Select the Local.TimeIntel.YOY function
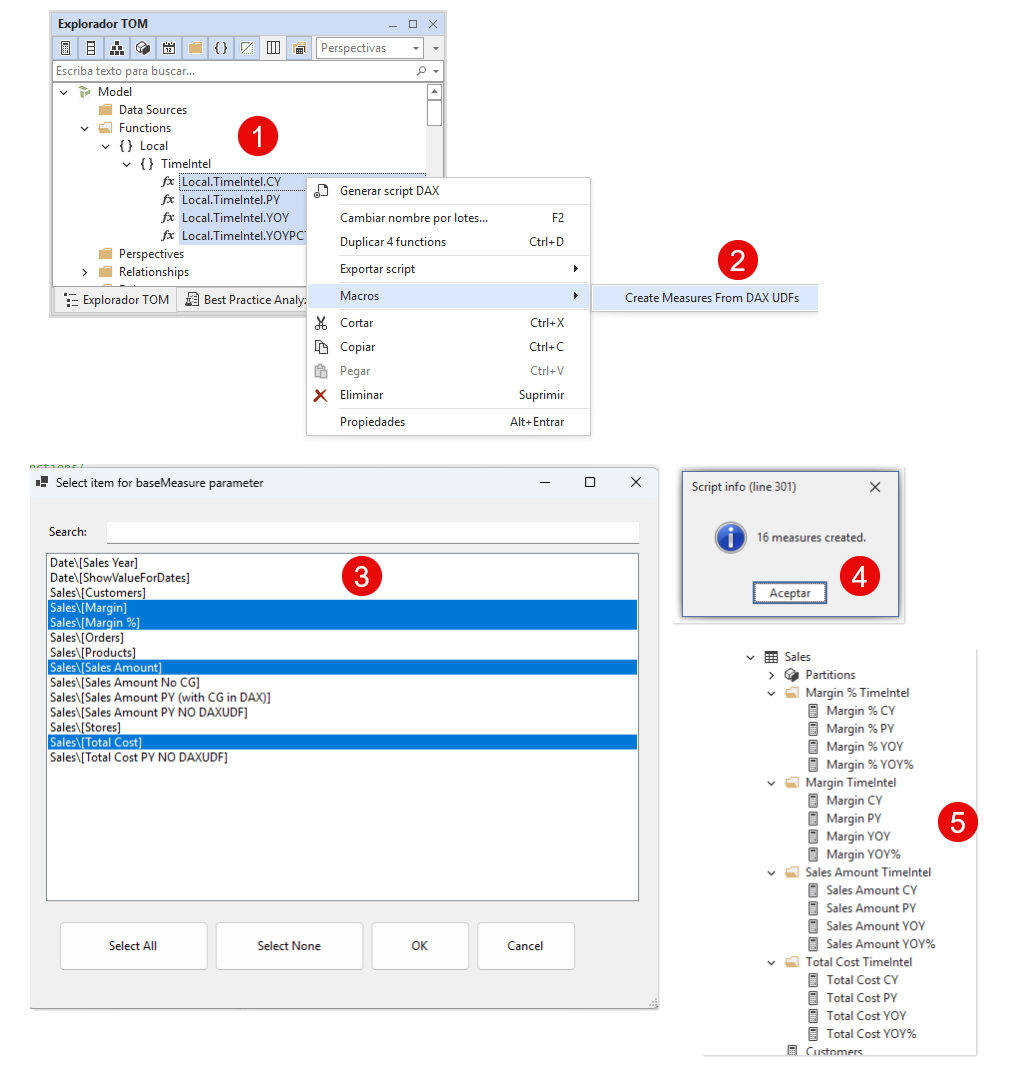 pos(235,218)
